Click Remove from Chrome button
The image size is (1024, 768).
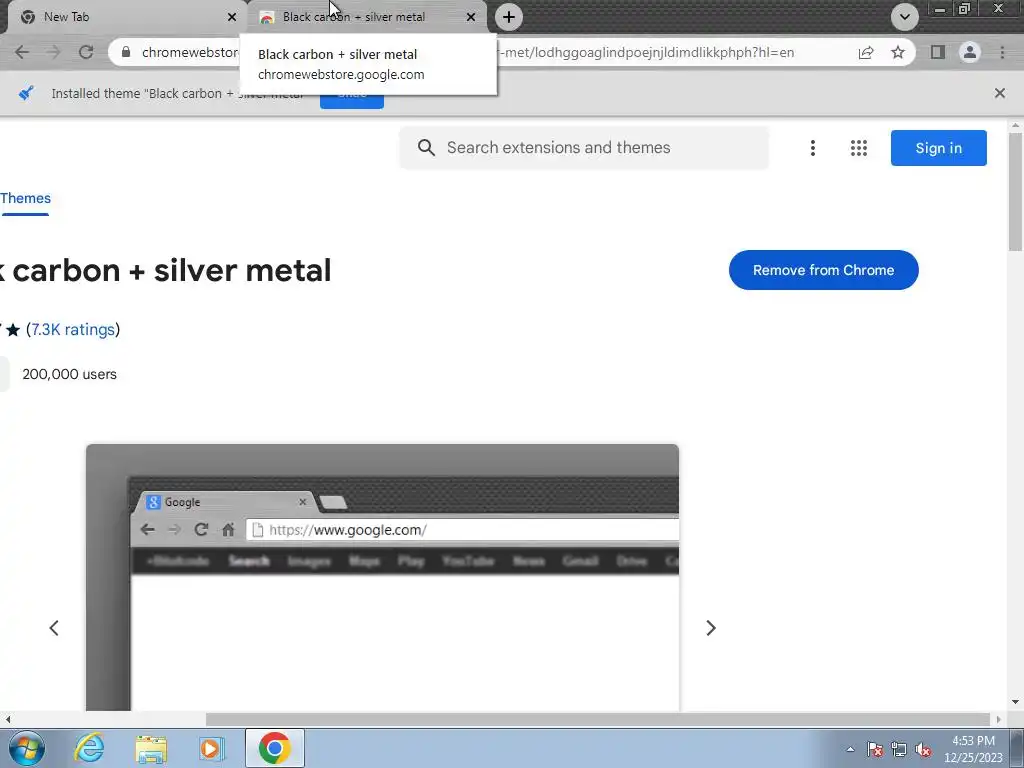point(824,270)
